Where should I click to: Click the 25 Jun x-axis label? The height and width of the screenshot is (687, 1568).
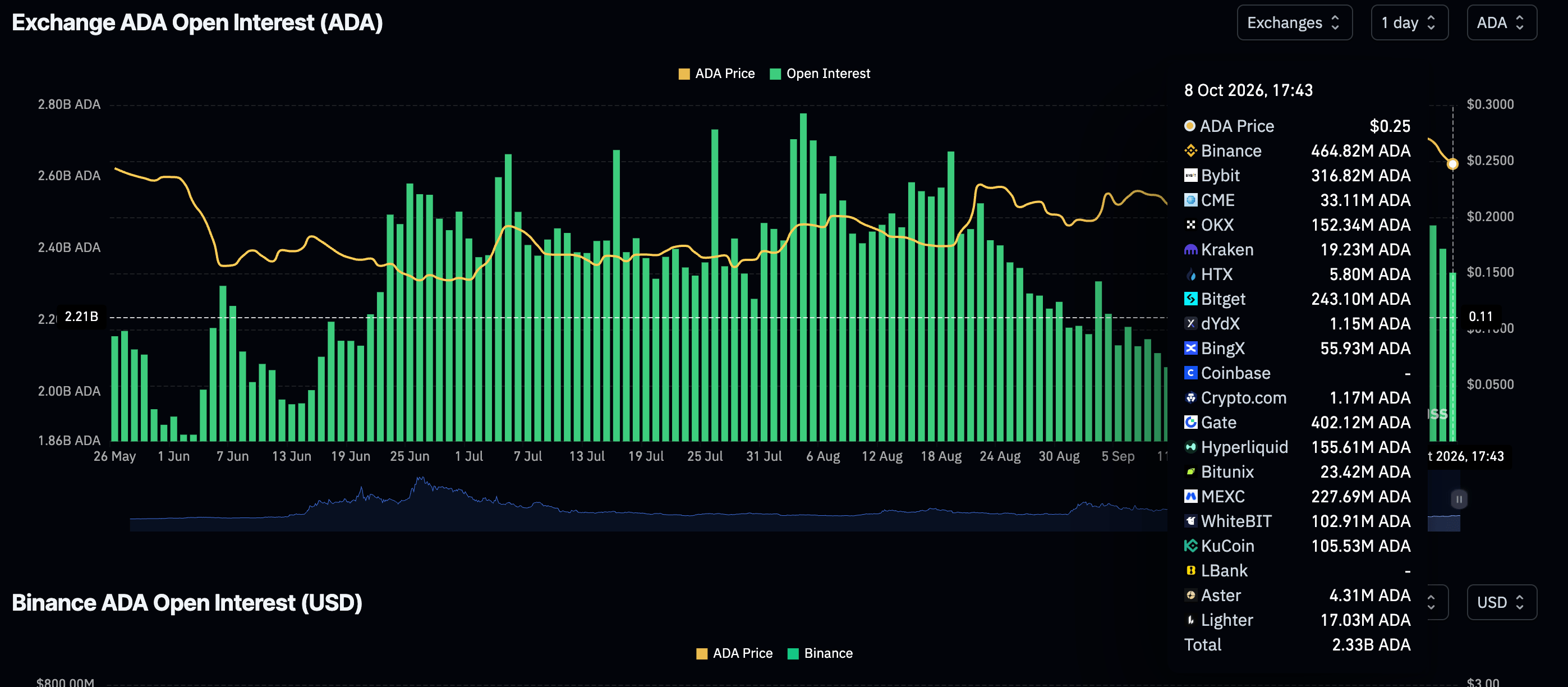(410, 456)
